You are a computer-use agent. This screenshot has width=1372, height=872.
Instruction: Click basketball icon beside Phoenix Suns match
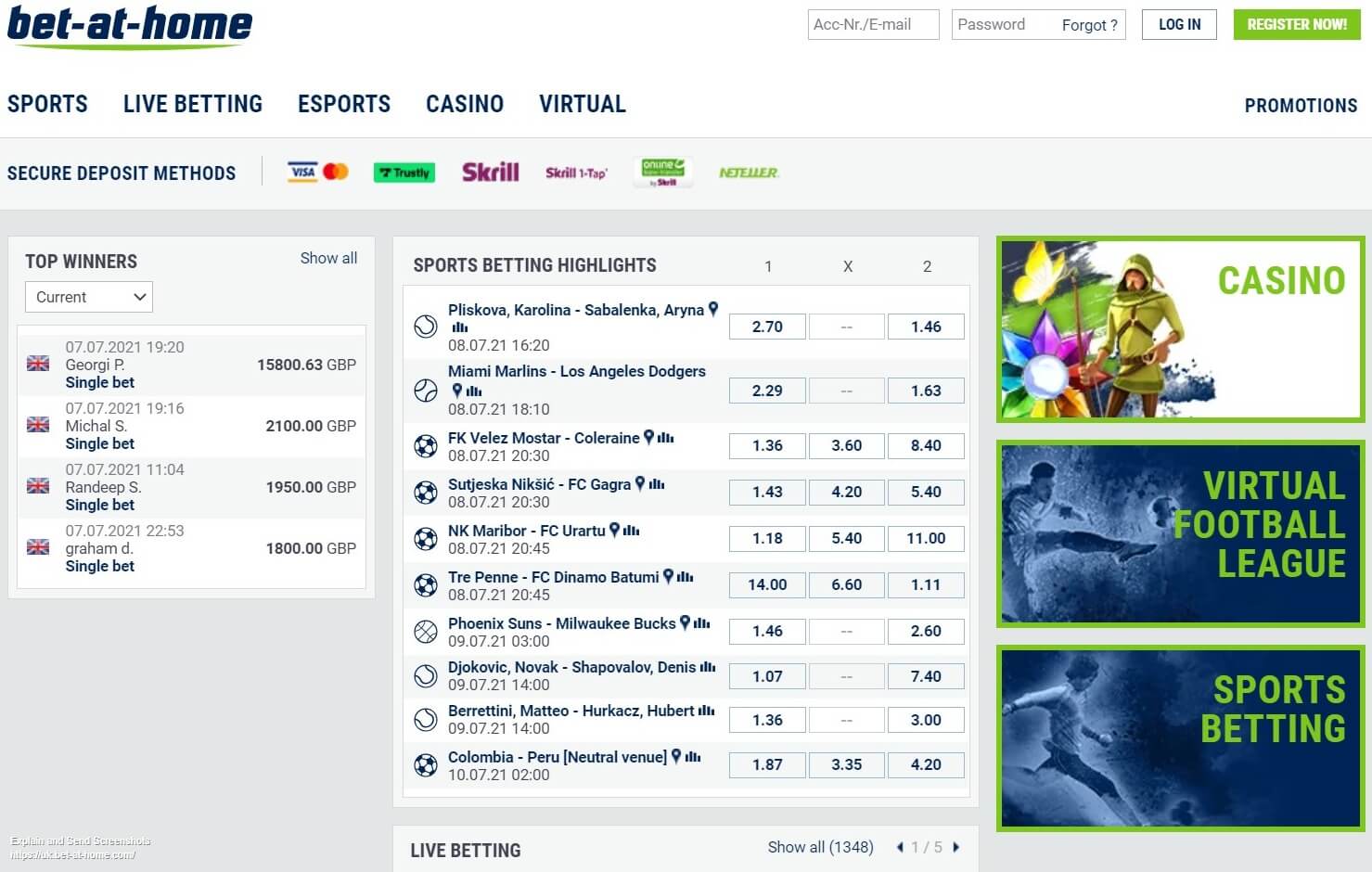(426, 632)
